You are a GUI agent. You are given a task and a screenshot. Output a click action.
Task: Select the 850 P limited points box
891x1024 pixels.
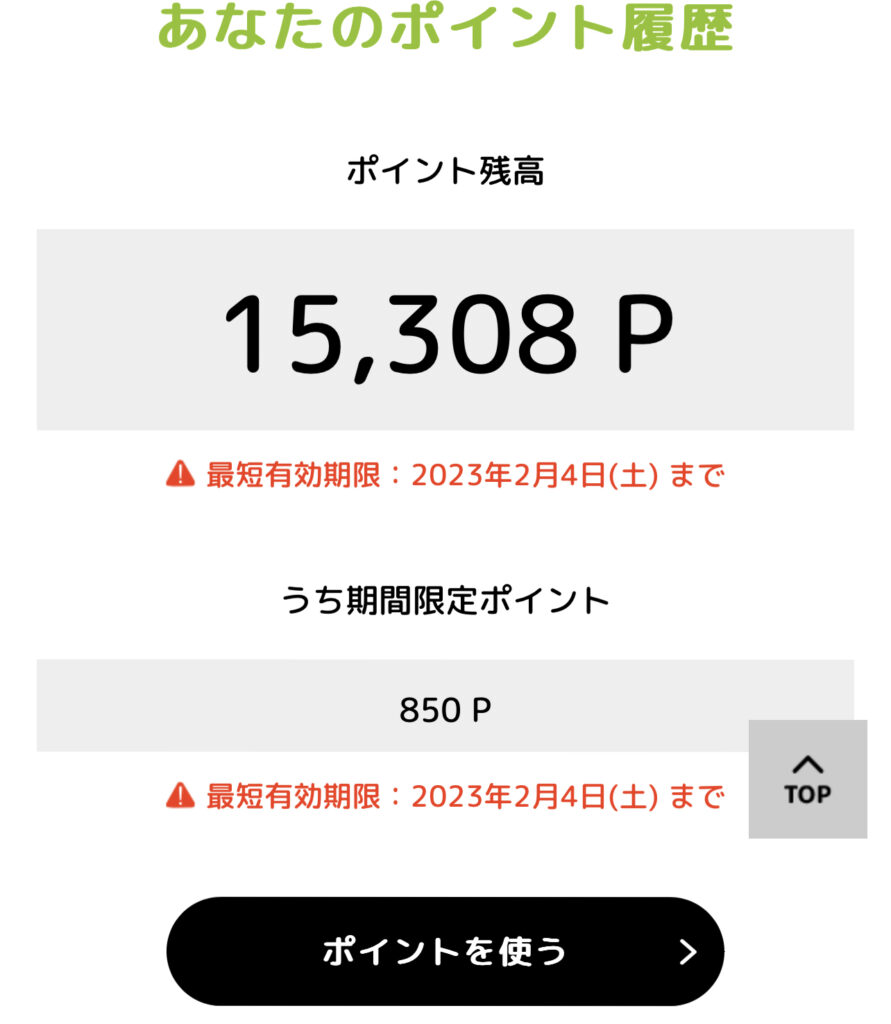tap(445, 705)
